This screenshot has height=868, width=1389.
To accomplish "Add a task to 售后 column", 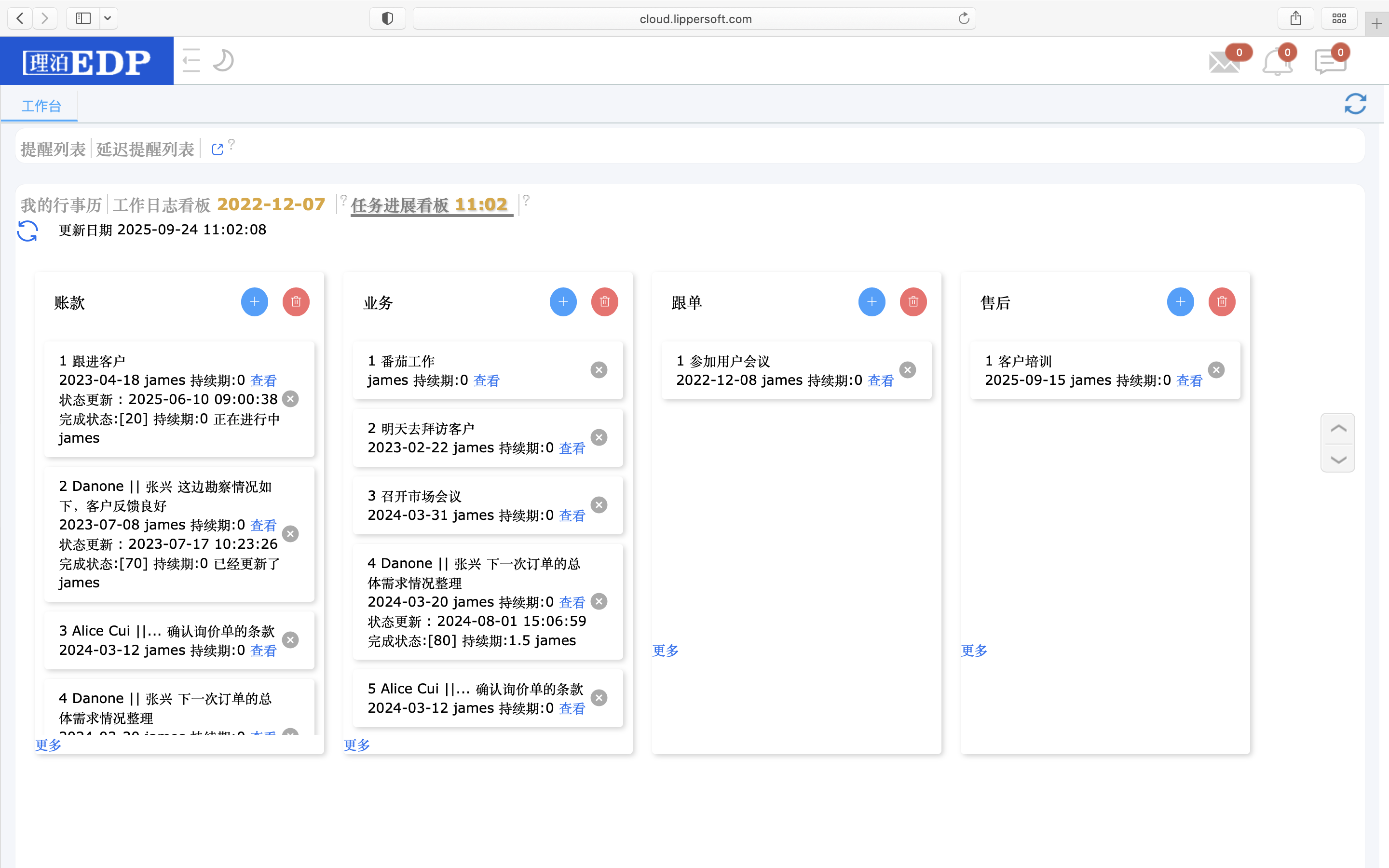I will [x=1180, y=302].
